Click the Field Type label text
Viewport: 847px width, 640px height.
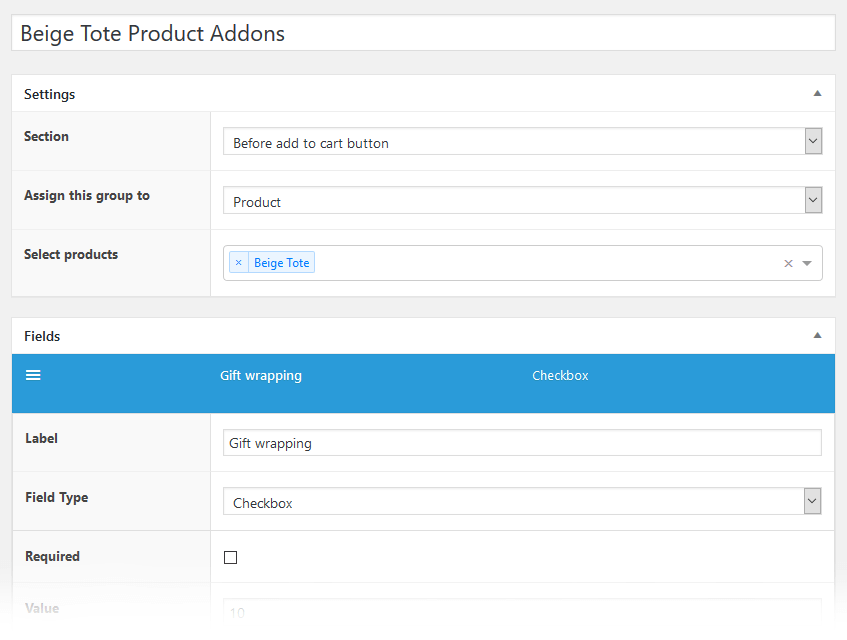click(57, 497)
